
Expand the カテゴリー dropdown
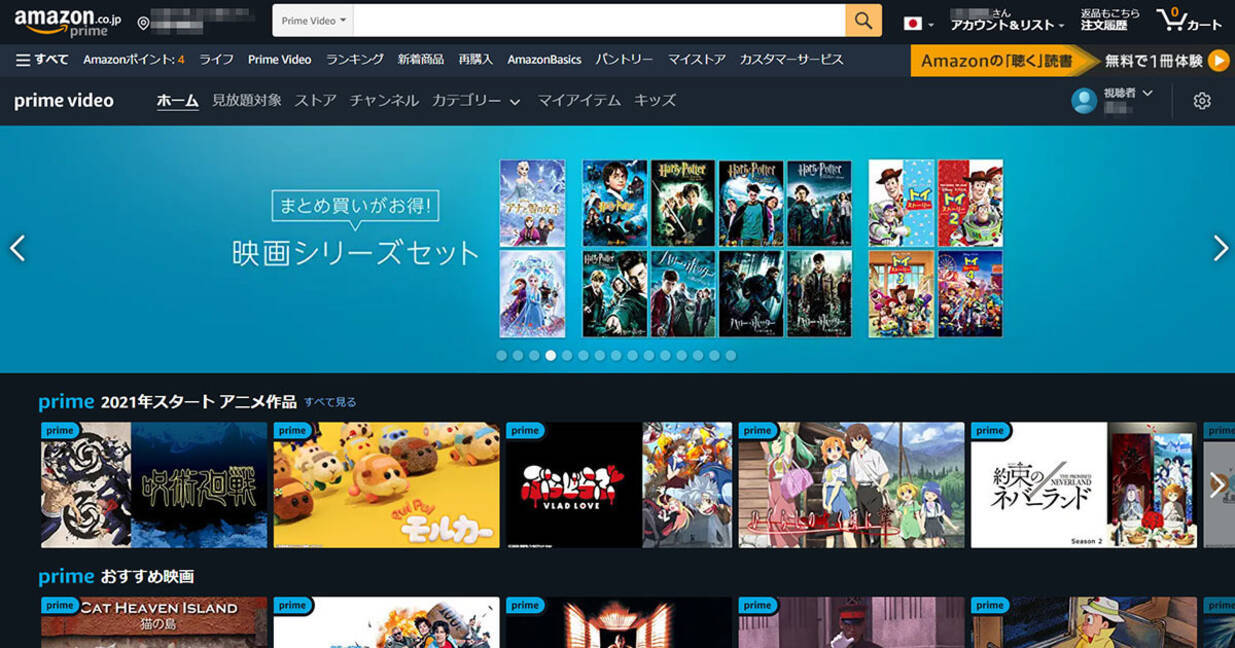pos(476,101)
